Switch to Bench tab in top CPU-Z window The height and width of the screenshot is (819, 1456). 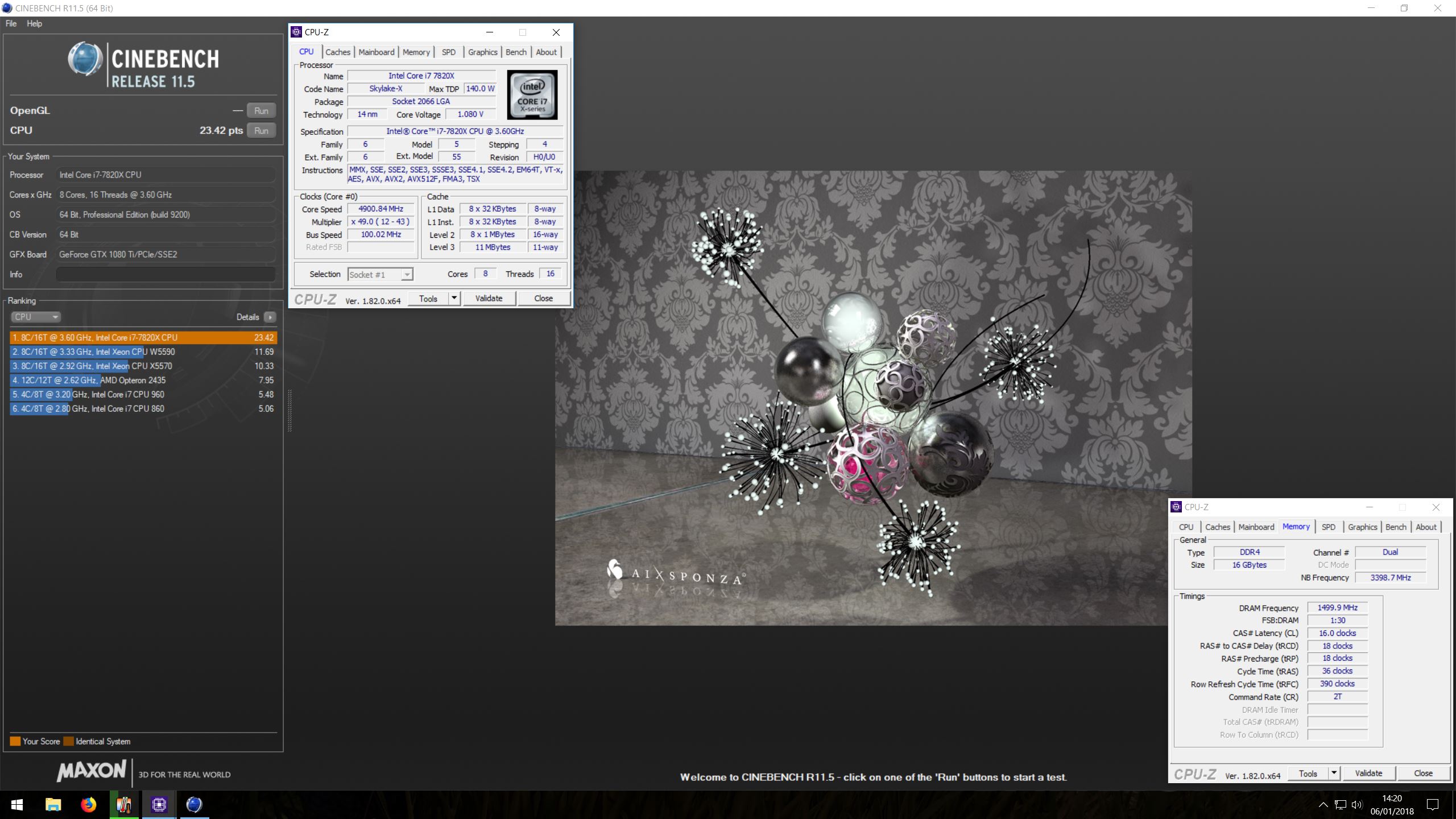[516, 52]
